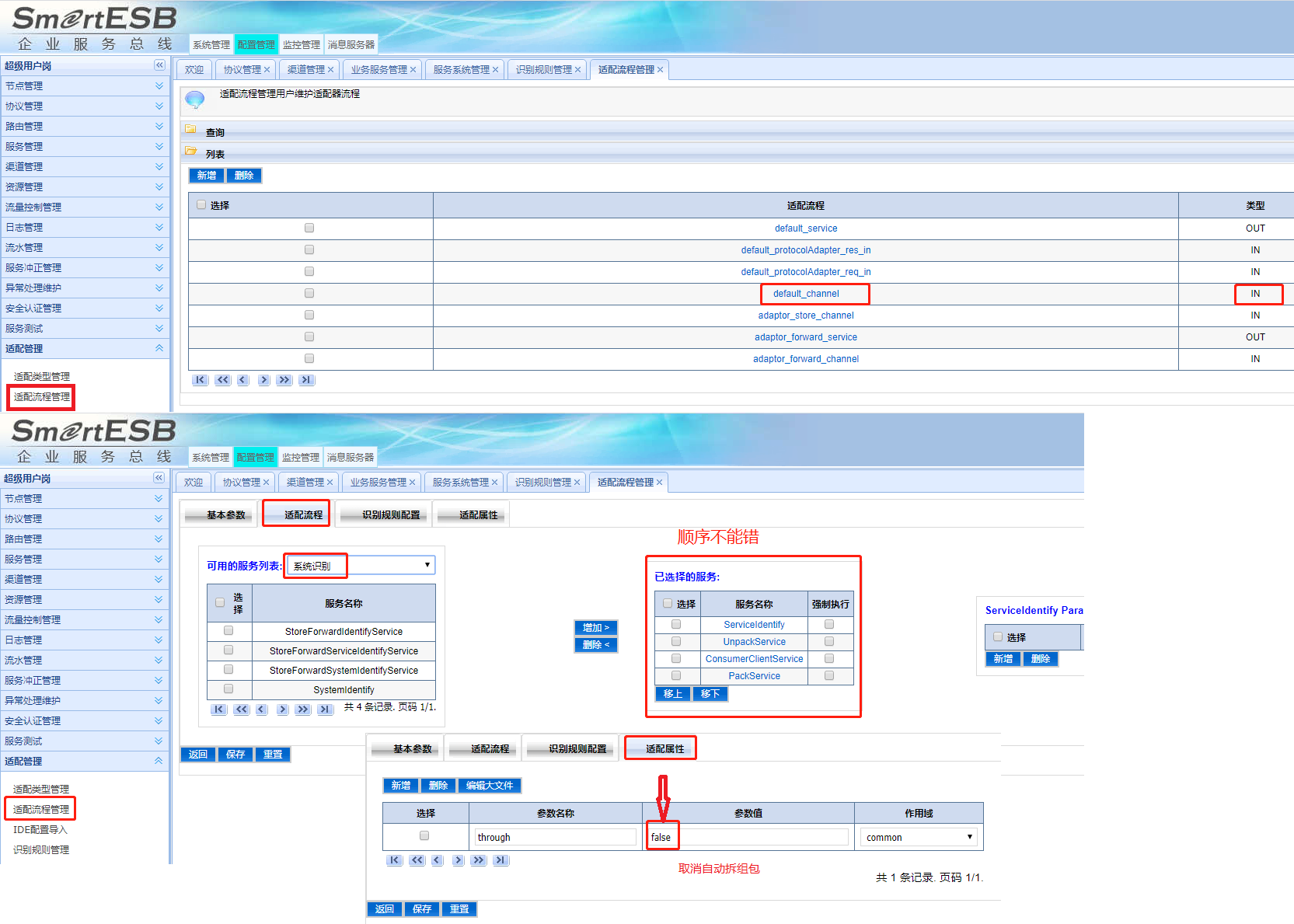The width and height of the screenshot is (1294, 924).
Task: Open the adaptor_store_channel link
Action: tap(805, 316)
